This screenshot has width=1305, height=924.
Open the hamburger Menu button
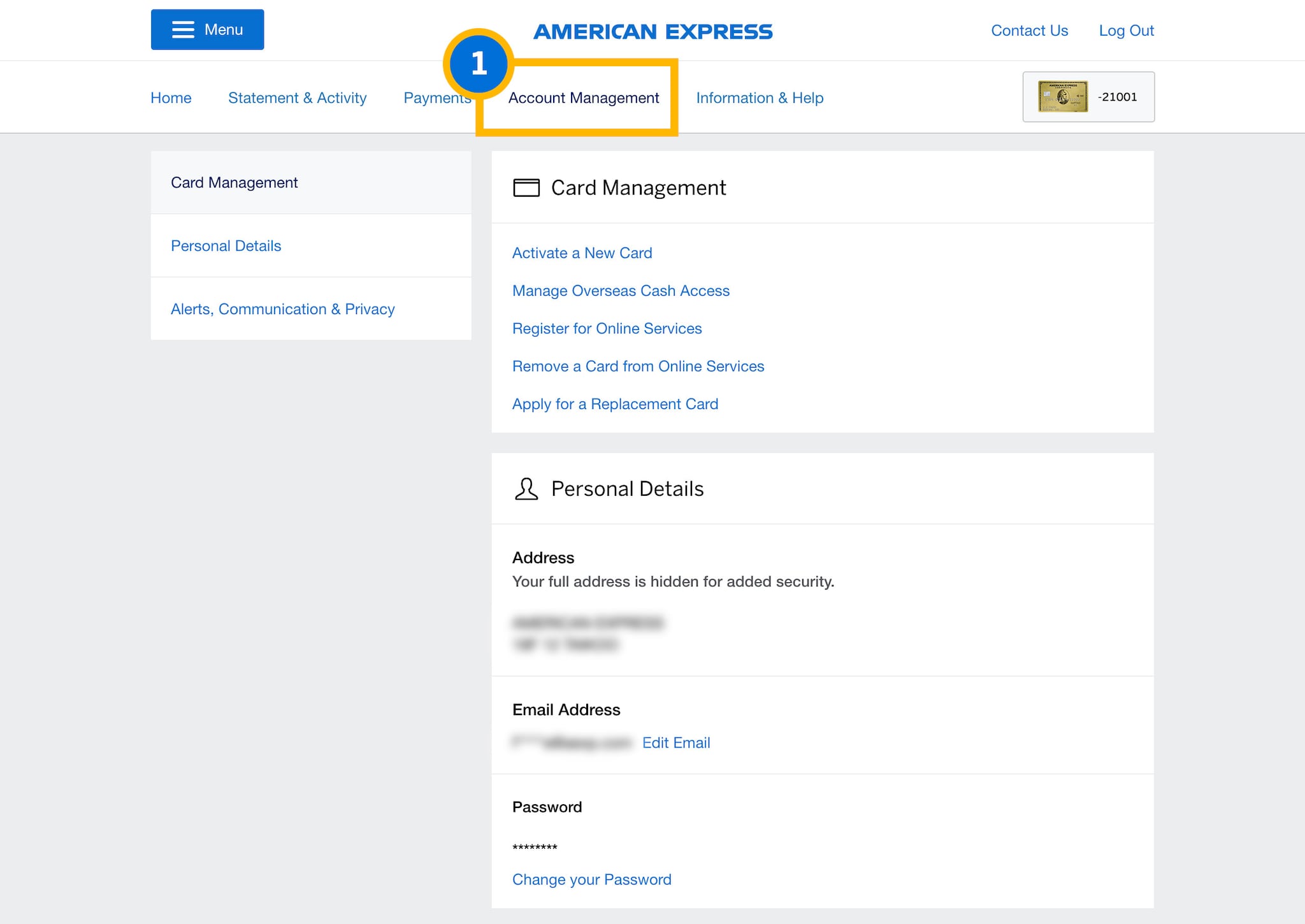(207, 30)
